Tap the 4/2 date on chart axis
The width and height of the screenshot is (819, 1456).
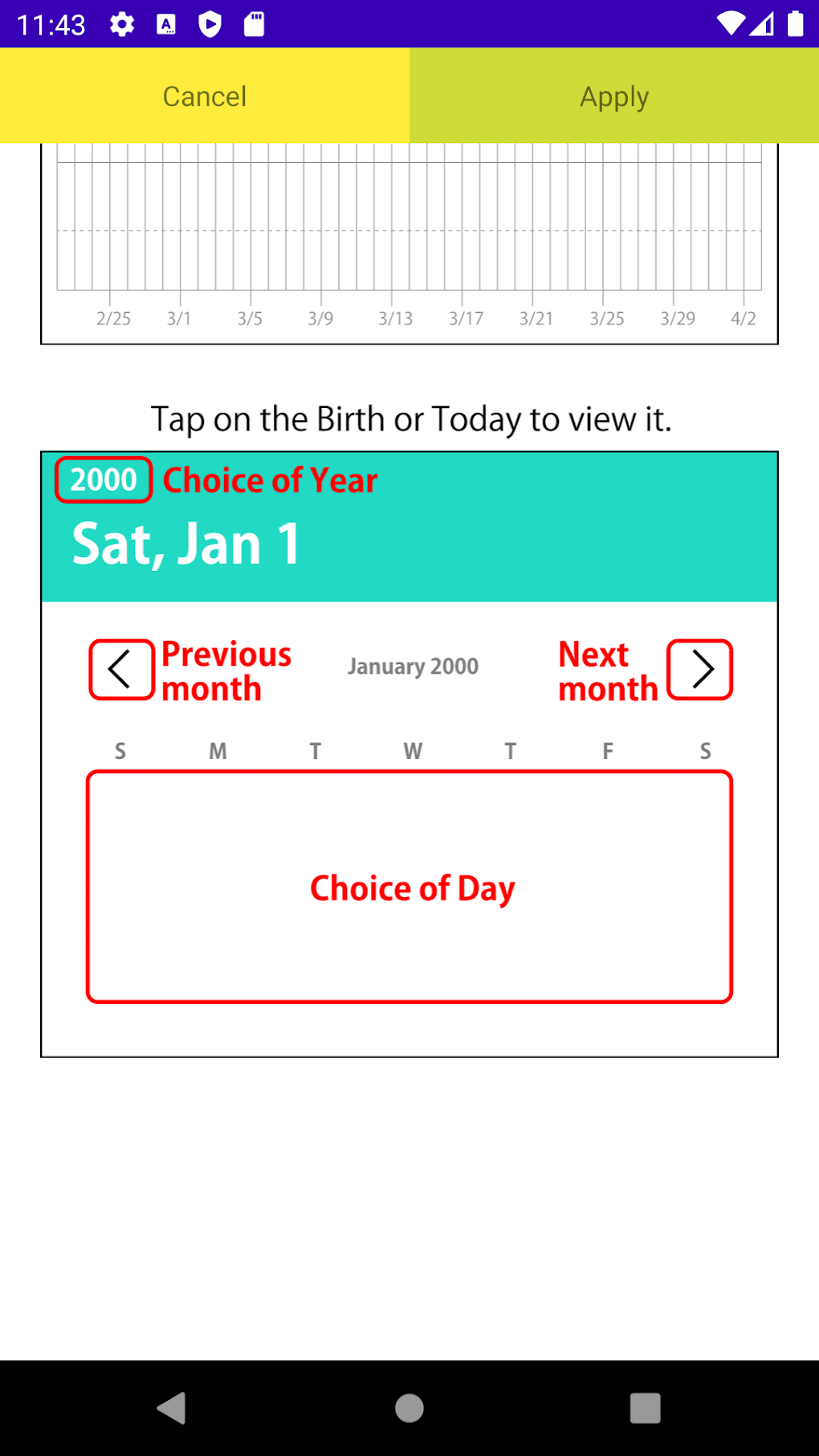click(x=744, y=319)
